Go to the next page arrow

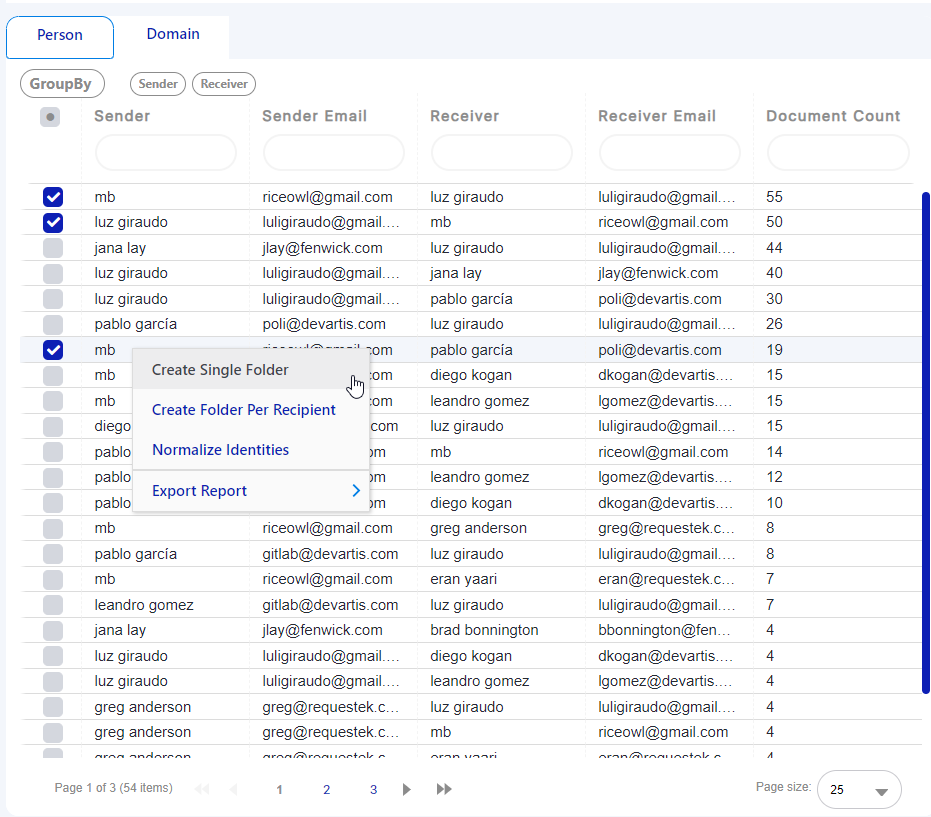pos(407,789)
